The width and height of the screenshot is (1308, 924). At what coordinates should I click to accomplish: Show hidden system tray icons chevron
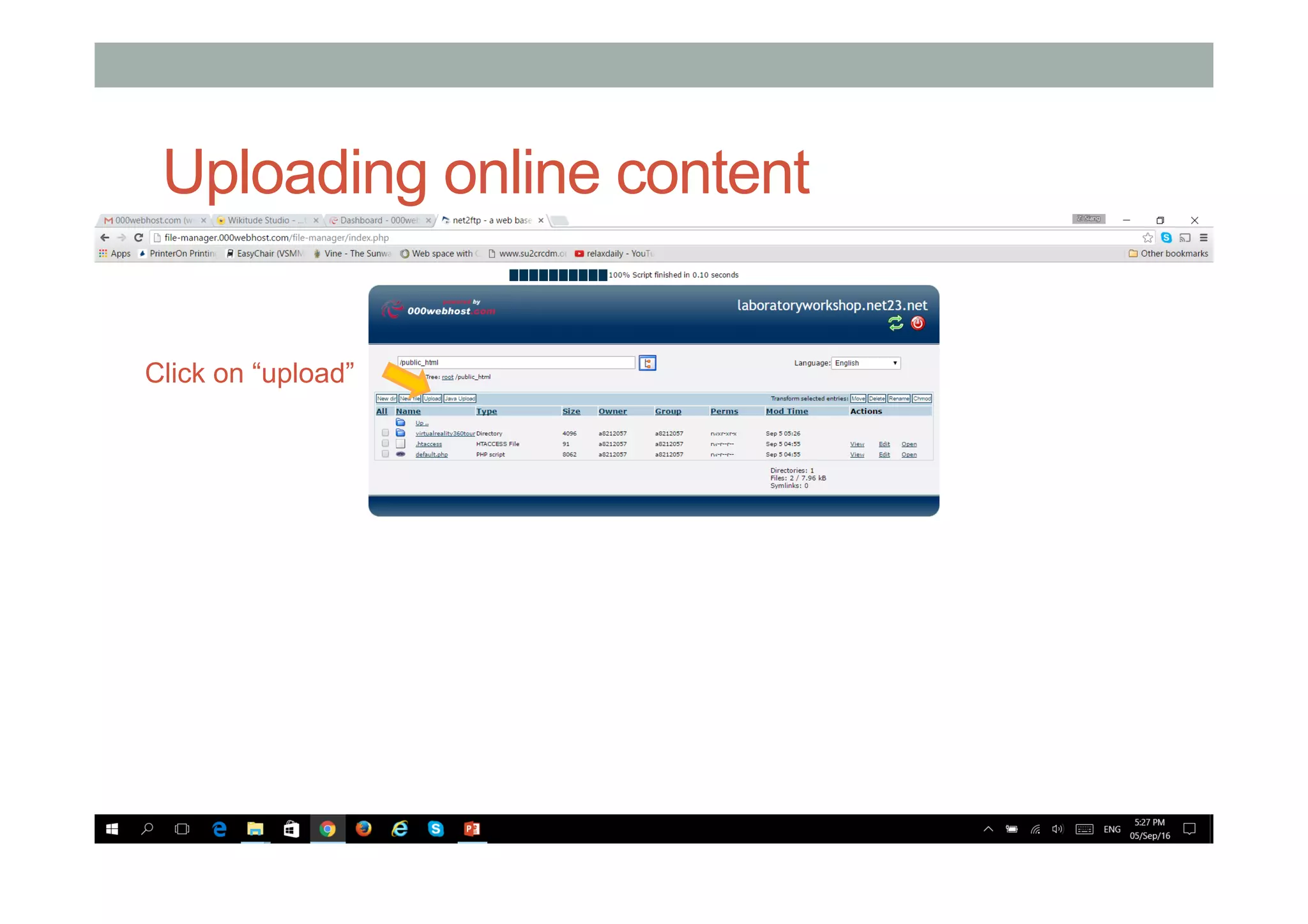click(988, 829)
